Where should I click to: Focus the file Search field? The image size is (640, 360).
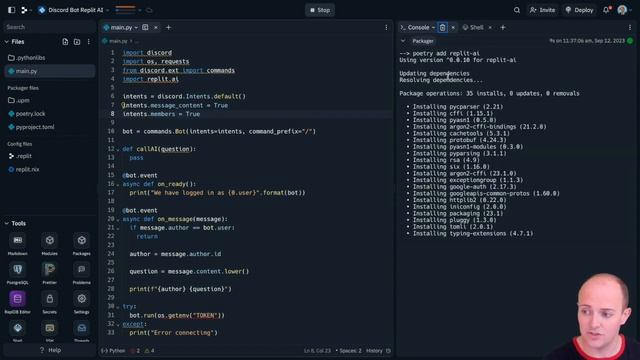tap(49, 27)
